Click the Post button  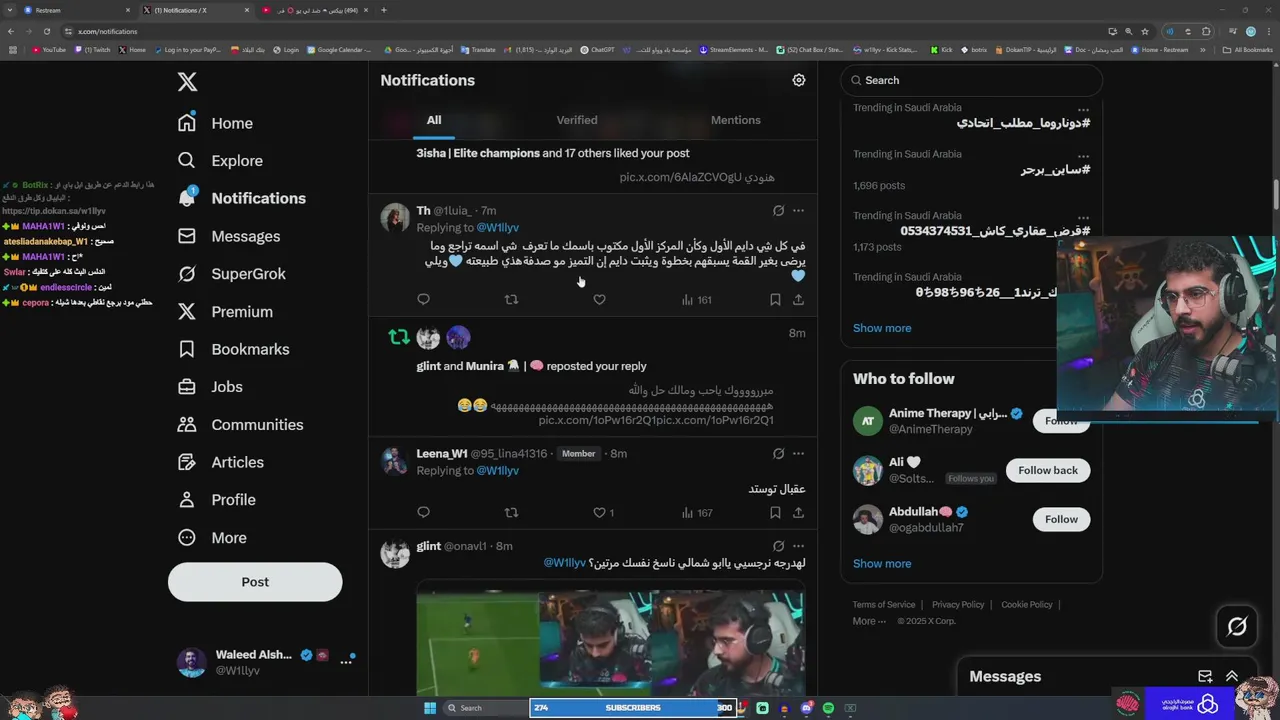click(255, 582)
